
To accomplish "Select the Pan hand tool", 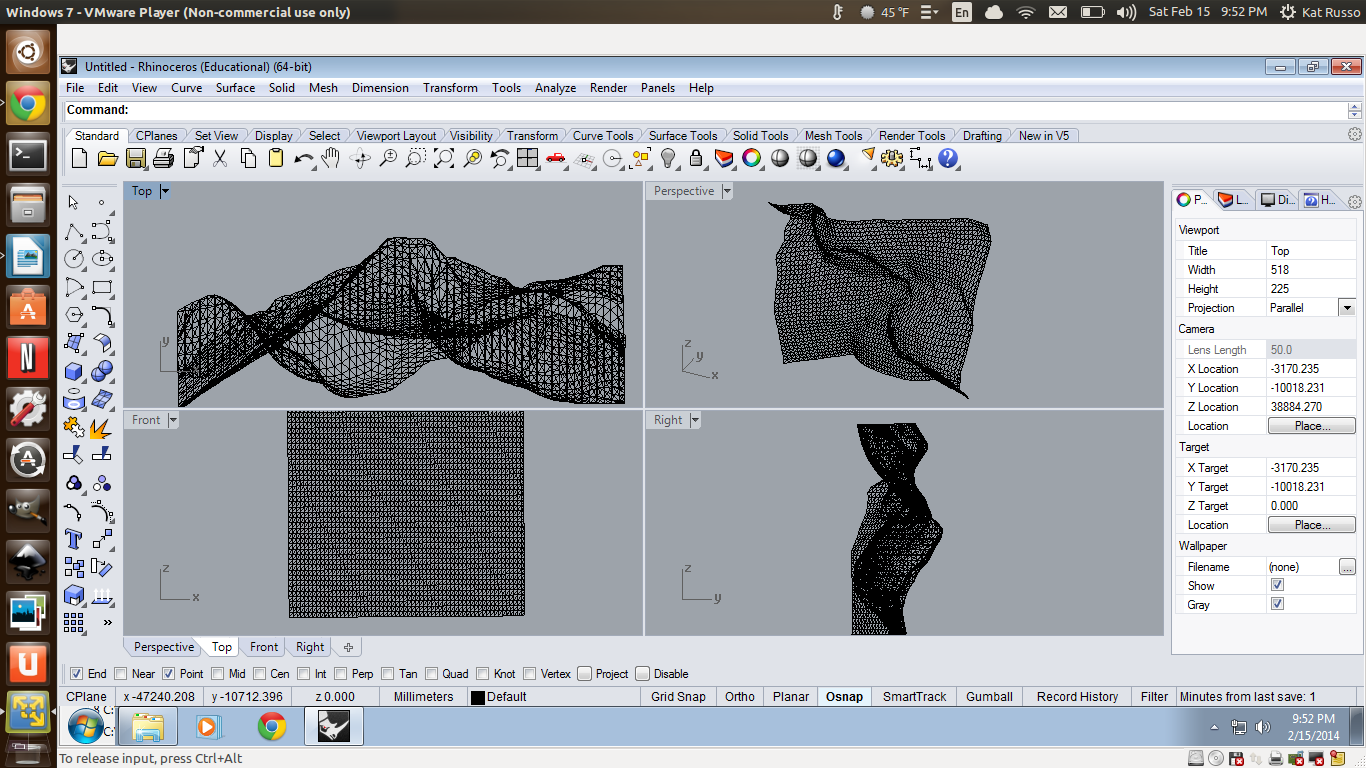I will [331, 158].
